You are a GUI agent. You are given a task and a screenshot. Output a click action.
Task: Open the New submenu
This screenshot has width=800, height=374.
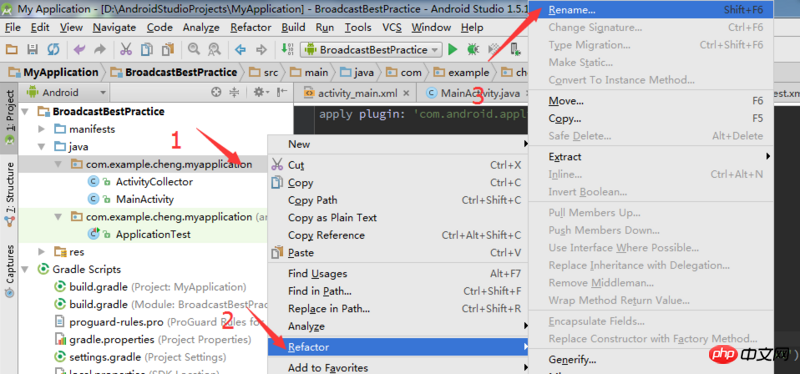(398, 144)
